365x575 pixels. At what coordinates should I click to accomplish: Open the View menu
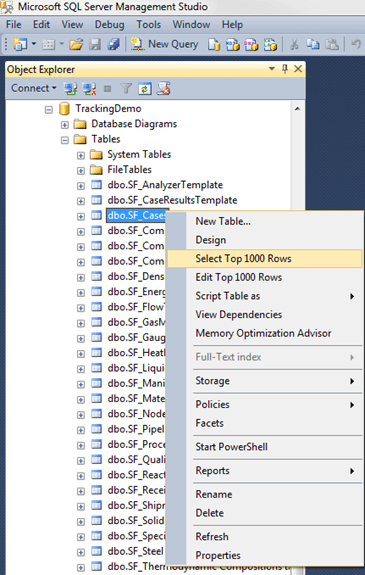72,25
